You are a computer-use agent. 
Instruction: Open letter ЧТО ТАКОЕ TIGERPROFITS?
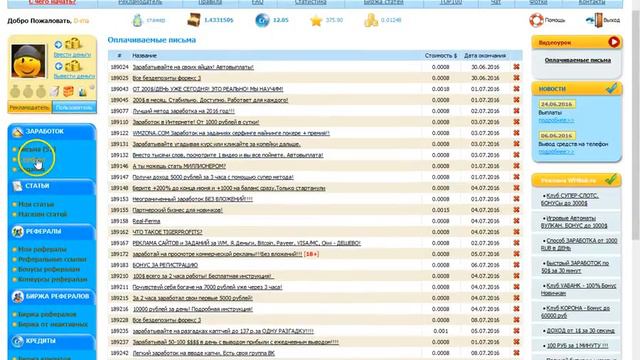pos(167,232)
